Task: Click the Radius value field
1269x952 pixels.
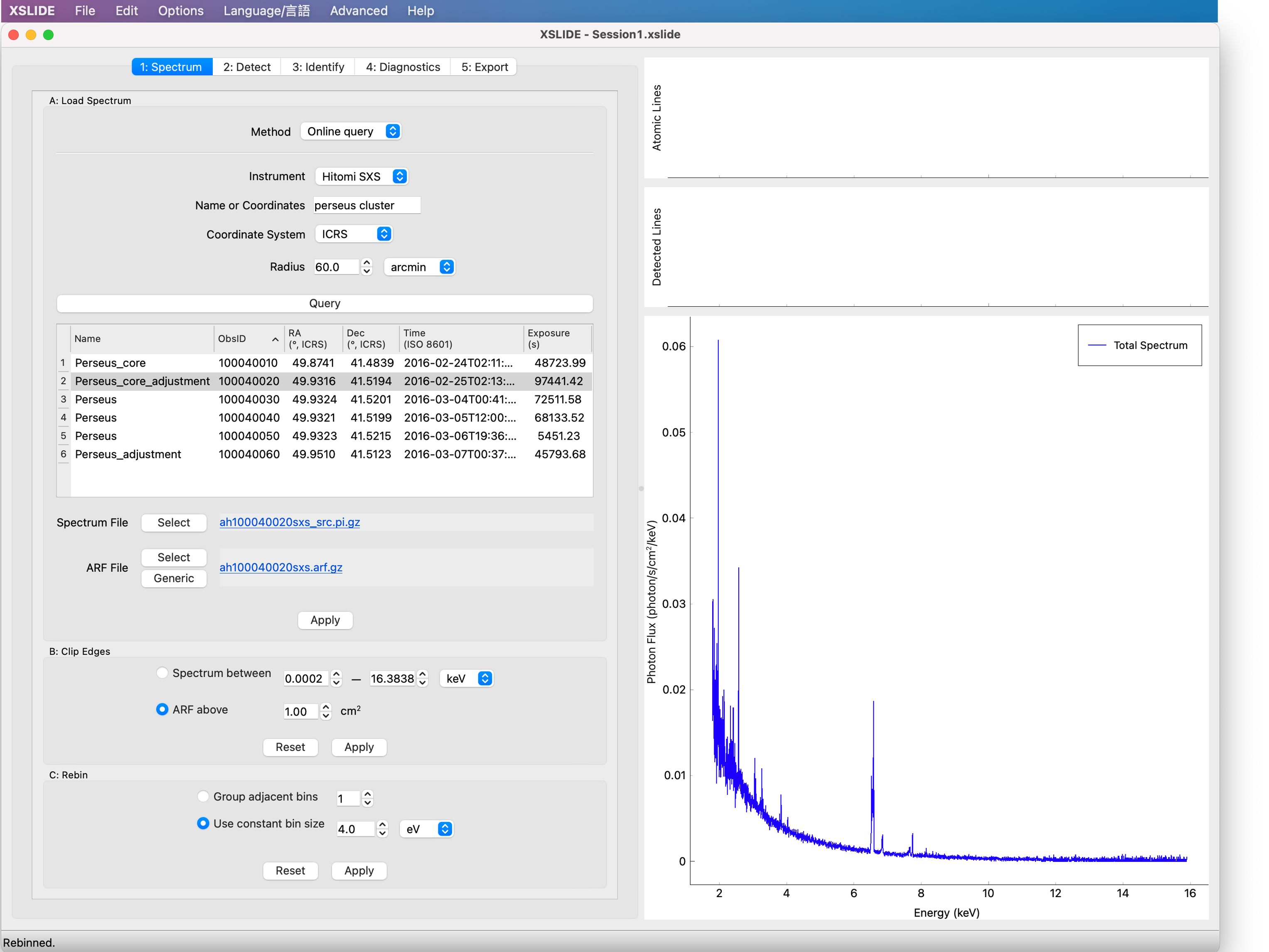Action: [x=337, y=267]
